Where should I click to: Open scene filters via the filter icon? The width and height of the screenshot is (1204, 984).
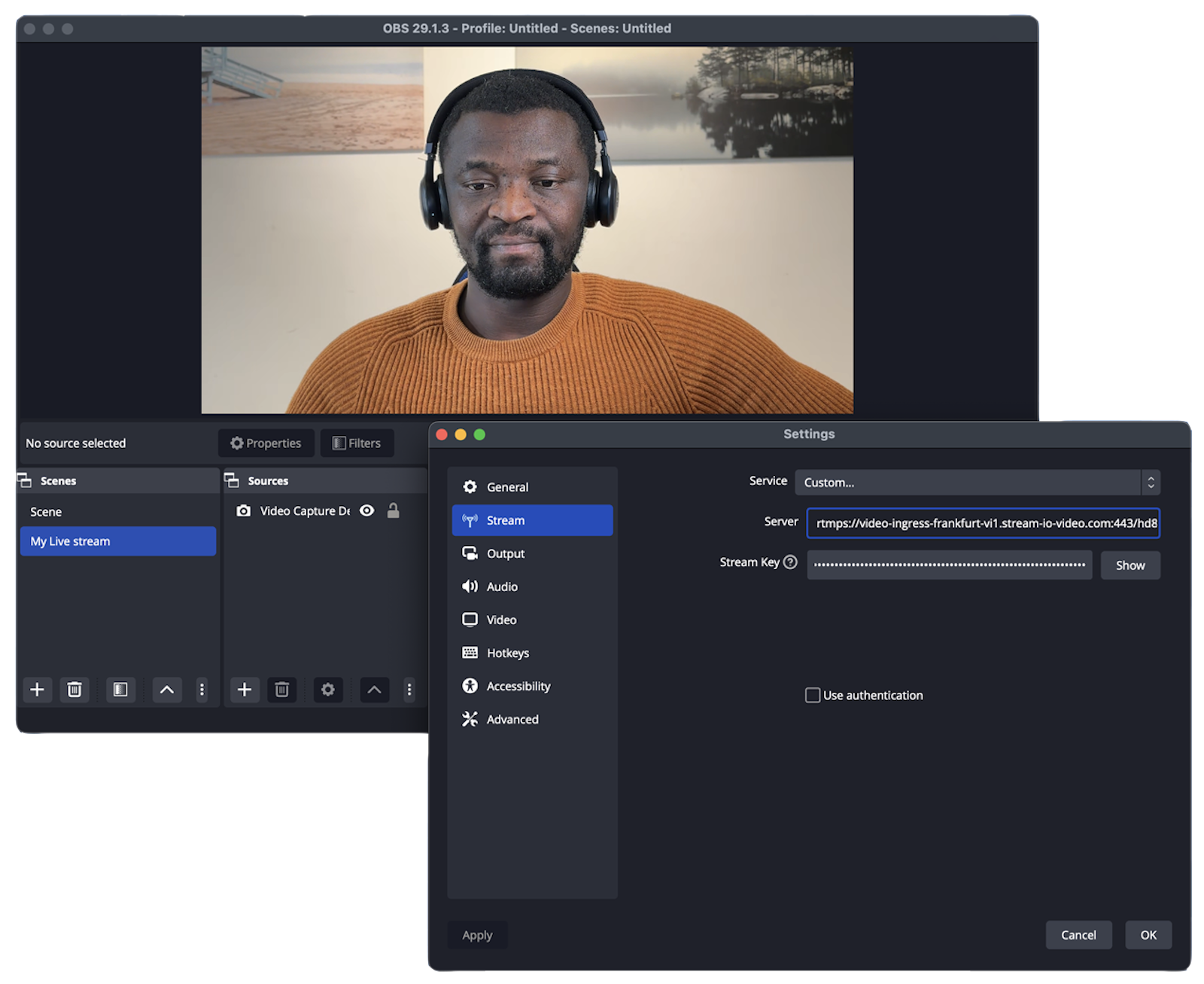(x=120, y=690)
